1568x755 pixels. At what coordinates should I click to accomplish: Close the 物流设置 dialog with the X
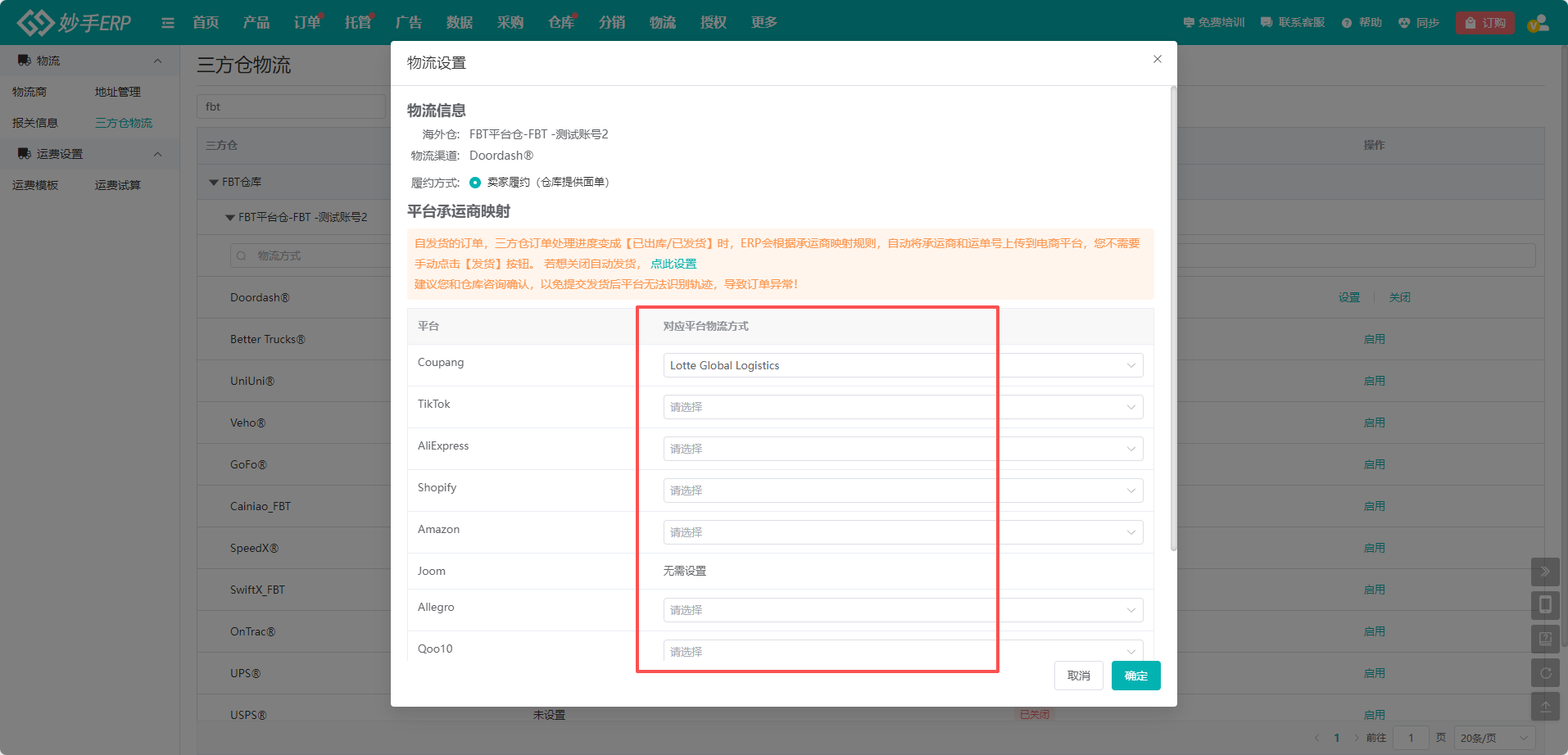(x=1157, y=59)
